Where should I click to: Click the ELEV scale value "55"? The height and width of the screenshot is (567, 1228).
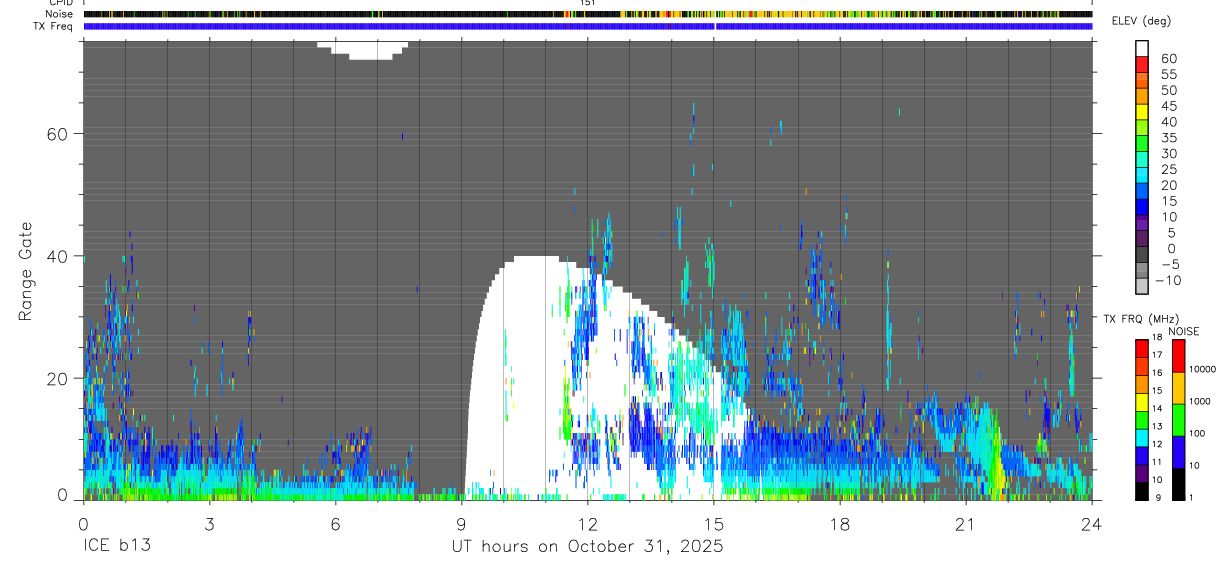pyautogui.click(x=1169, y=75)
